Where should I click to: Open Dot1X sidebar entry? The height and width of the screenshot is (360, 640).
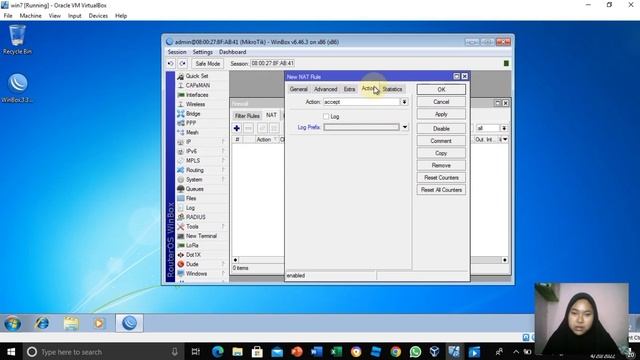pyautogui.click(x=193, y=255)
